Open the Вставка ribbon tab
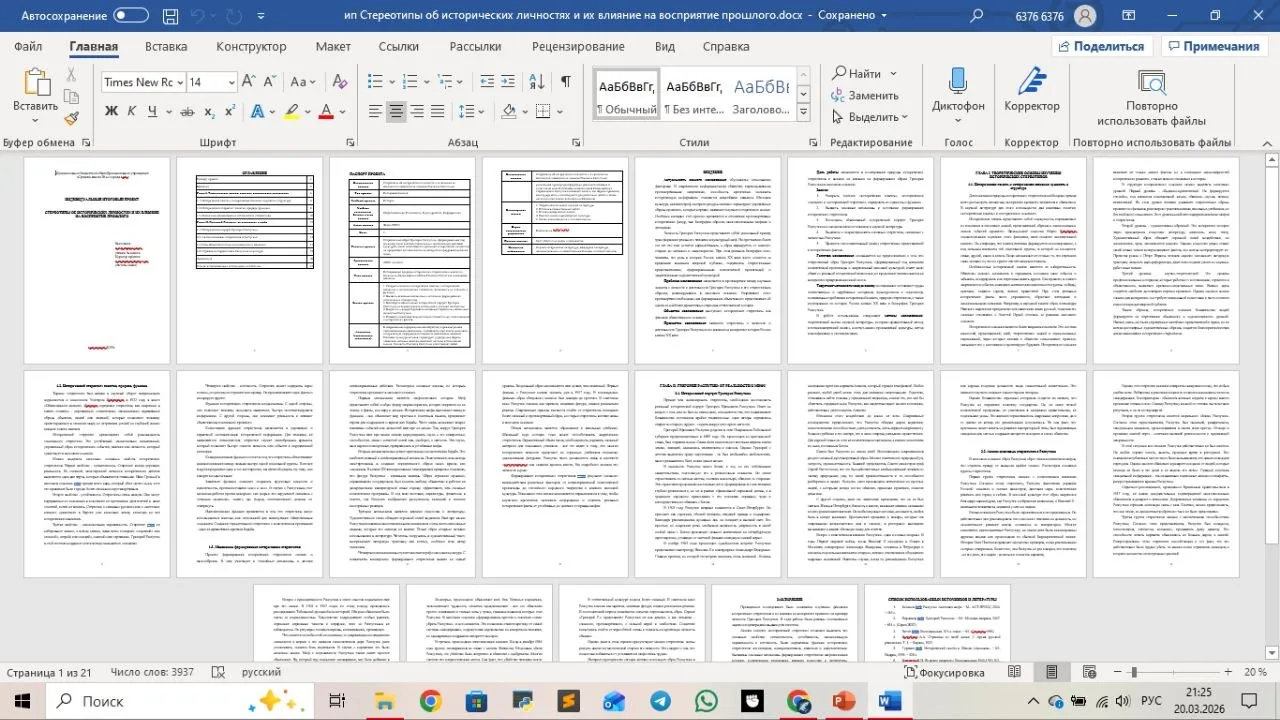1280x720 pixels. point(166,46)
